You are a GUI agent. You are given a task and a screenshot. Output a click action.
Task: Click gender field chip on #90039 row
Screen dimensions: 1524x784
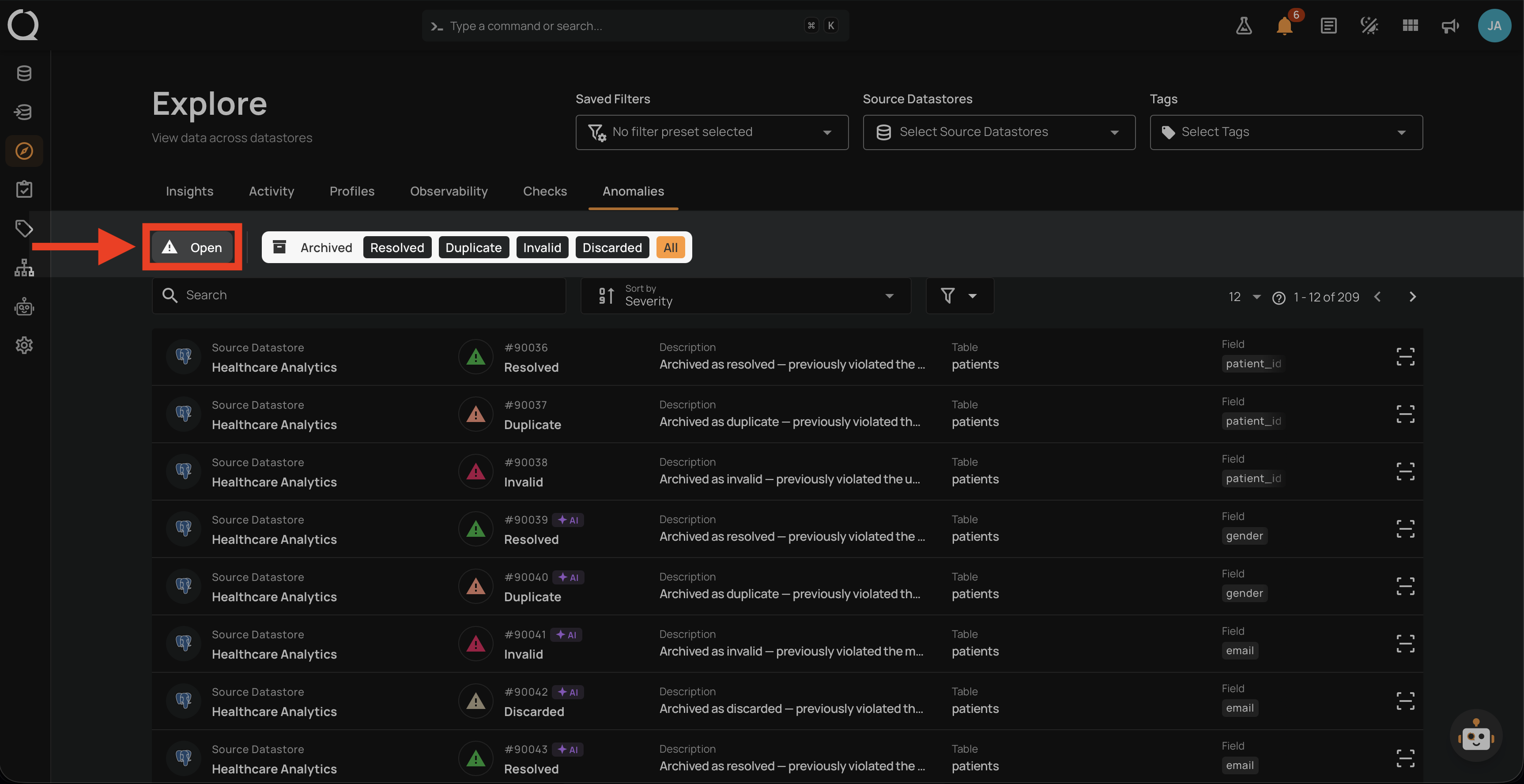pyautogui.click(x=1244, y=536)
